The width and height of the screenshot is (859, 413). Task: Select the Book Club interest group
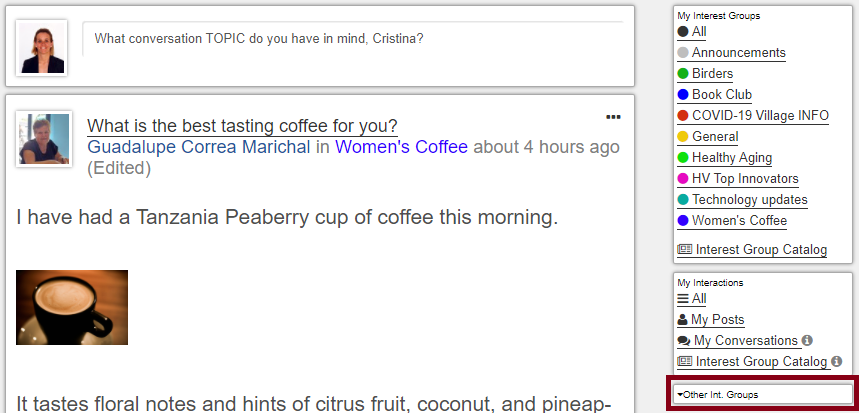coord(721,94)
